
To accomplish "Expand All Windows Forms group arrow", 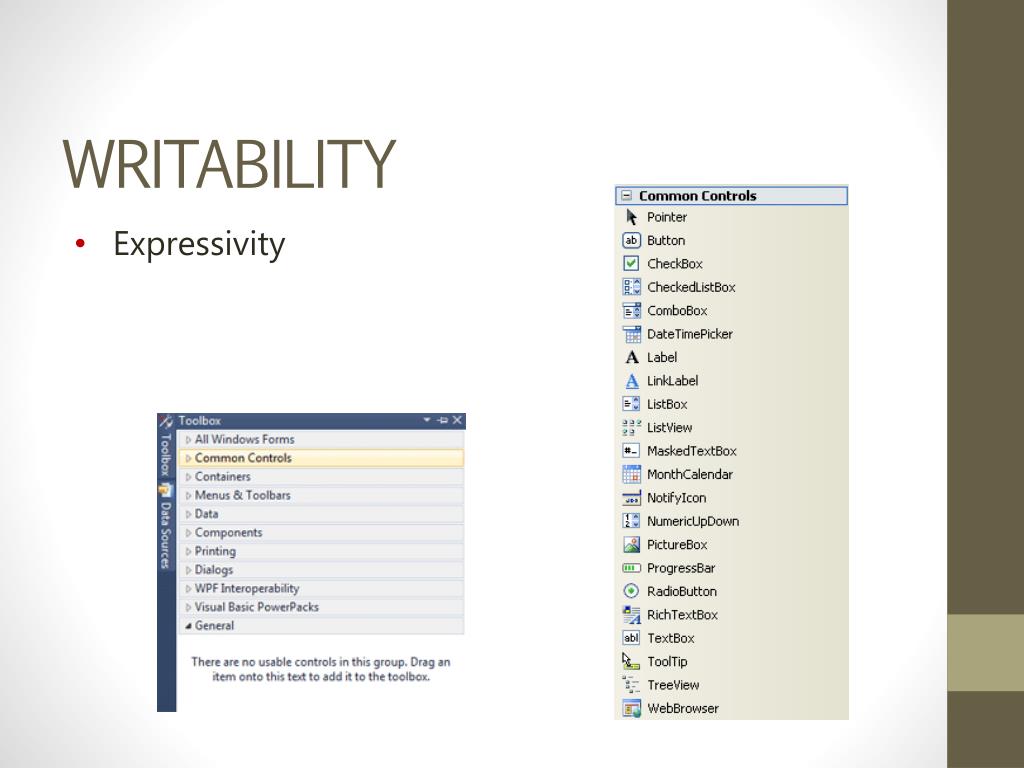I will click(x=188, y=440).
